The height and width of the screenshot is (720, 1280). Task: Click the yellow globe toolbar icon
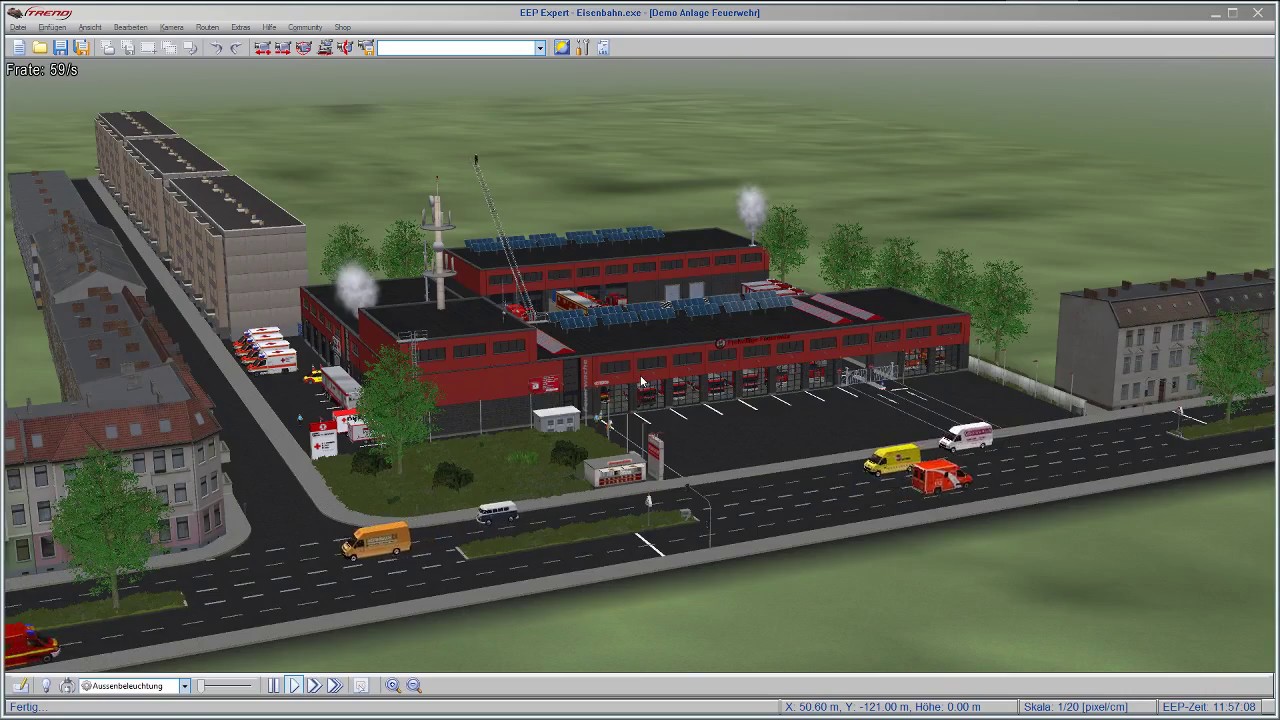click(x=562, y=47)
